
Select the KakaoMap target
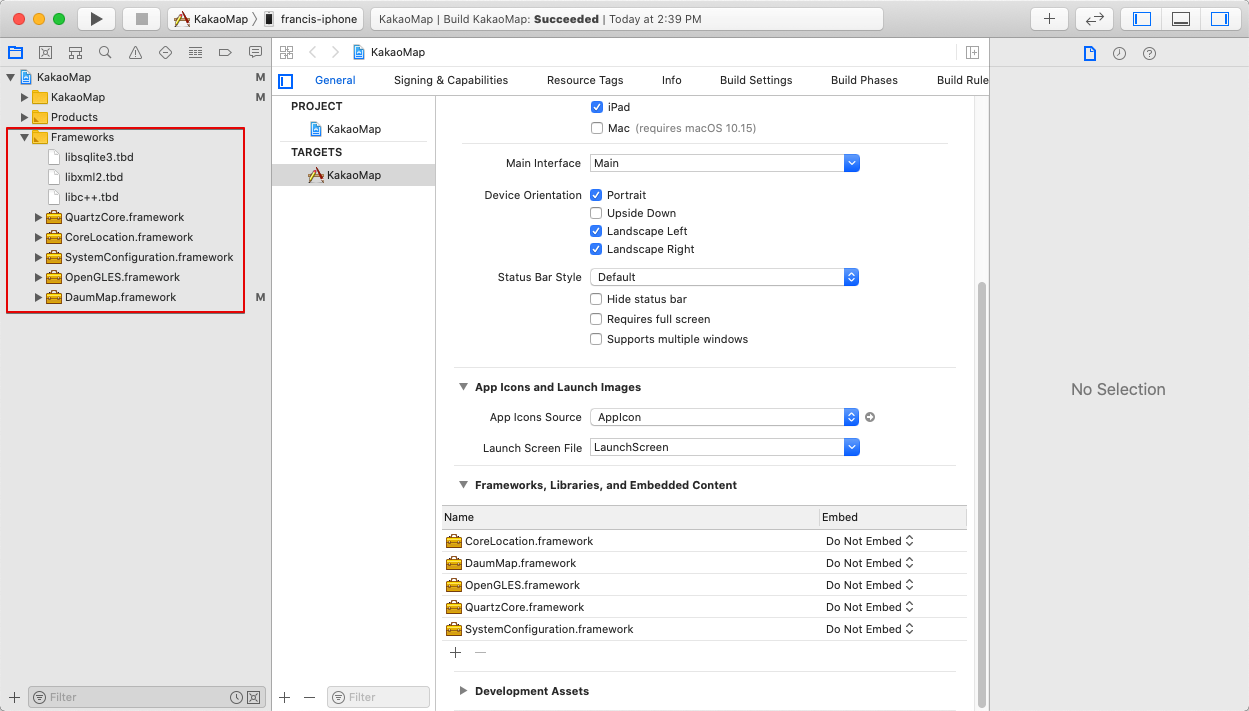(x=354, y=175)
